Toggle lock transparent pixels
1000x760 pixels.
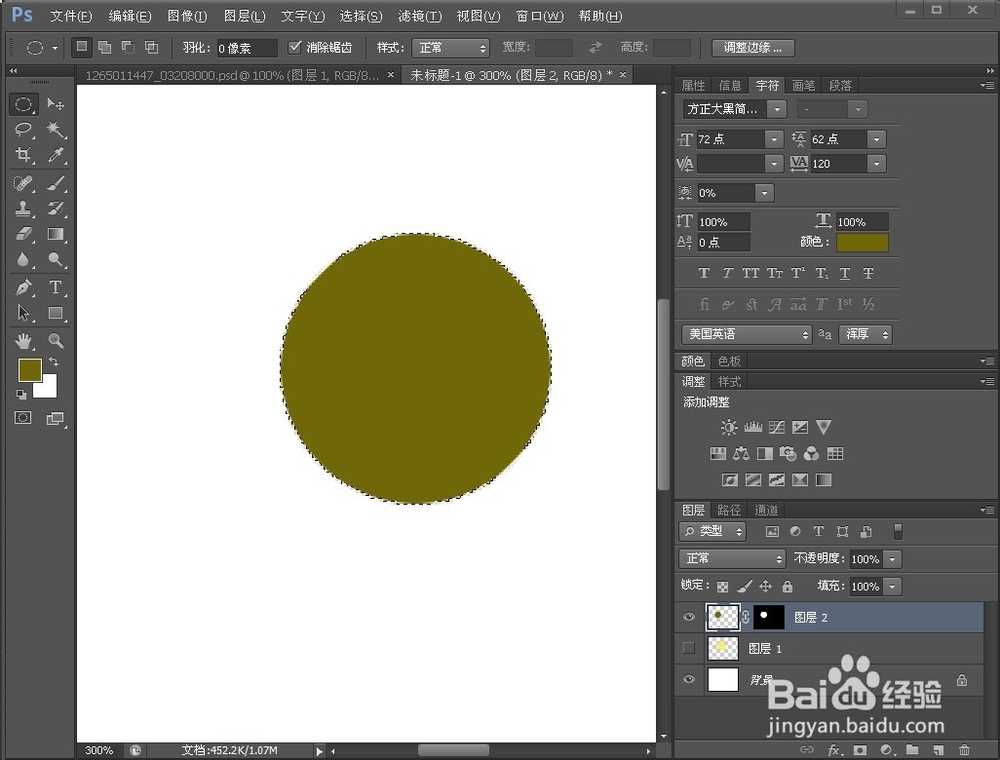[x=723, y=586]
